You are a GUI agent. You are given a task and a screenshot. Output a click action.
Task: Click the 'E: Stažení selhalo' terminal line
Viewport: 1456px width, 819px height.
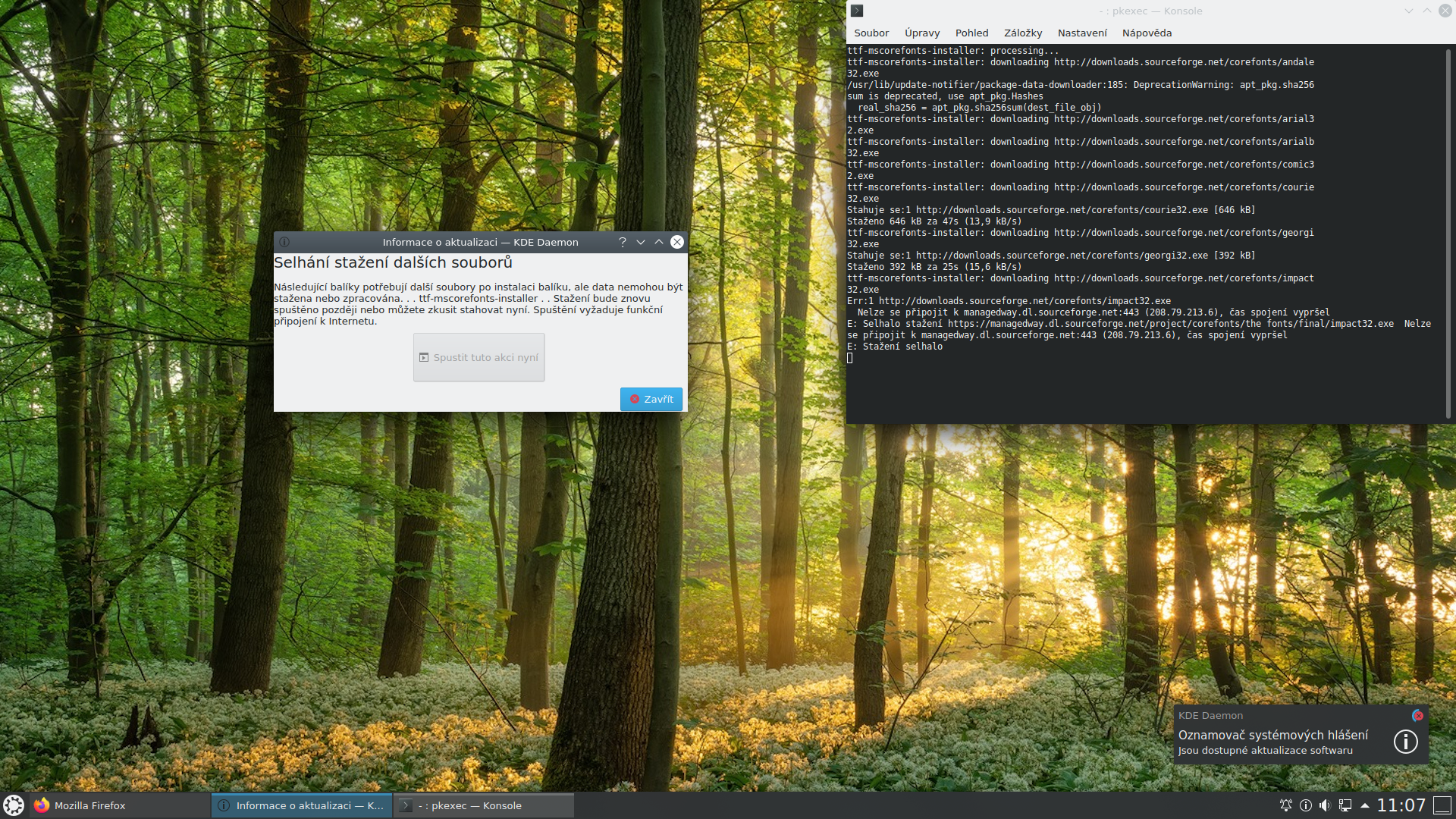pos(895,347)
